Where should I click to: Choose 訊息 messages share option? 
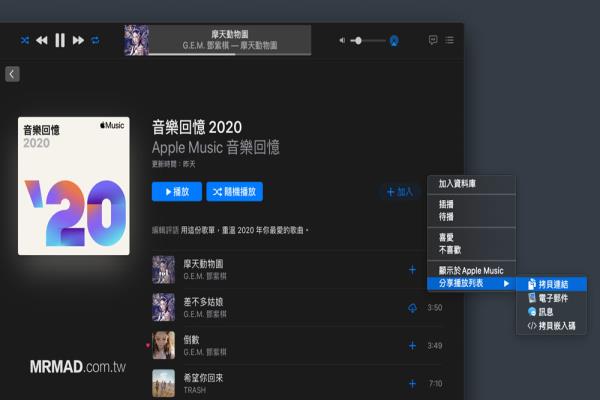tap(551, 312)
